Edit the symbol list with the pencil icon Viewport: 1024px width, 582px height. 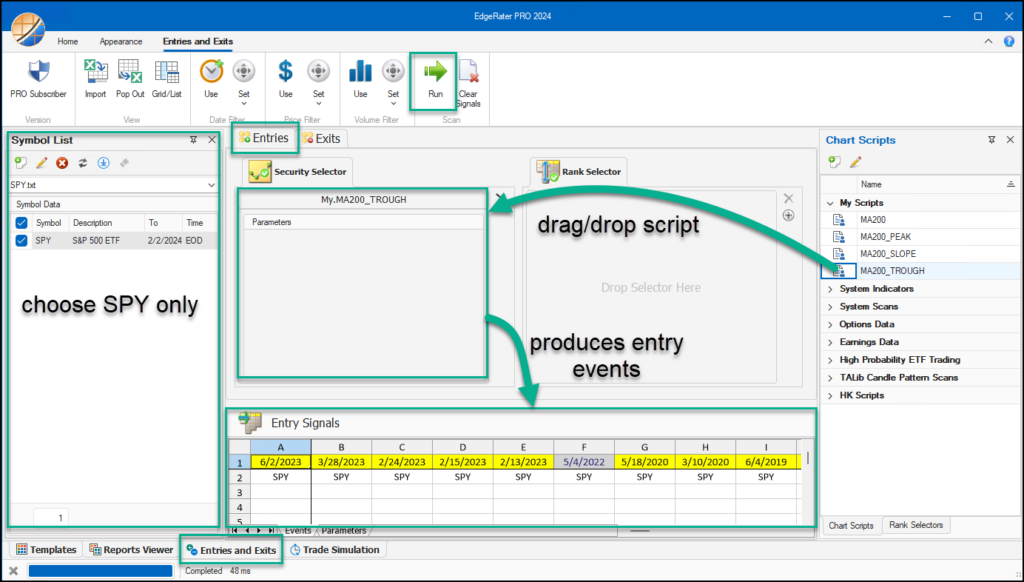(x=42, y=163)
